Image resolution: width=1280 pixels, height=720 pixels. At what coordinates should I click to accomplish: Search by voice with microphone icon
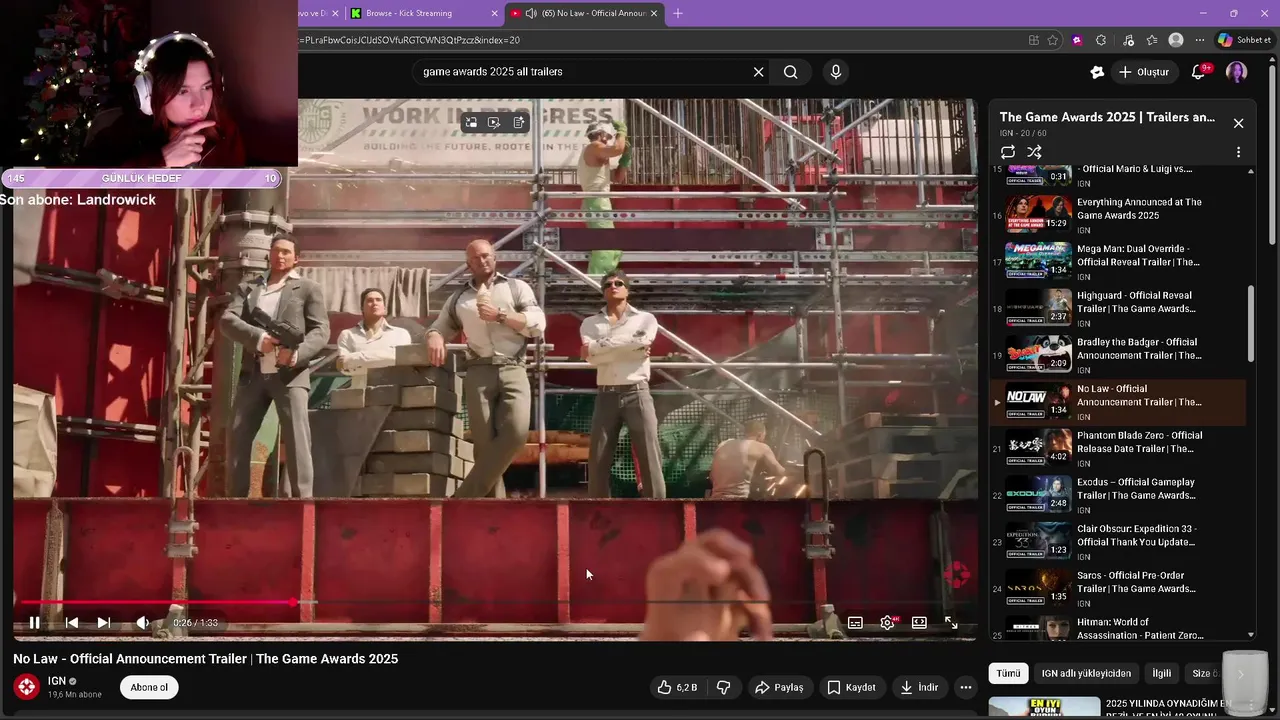click(836, 72)
